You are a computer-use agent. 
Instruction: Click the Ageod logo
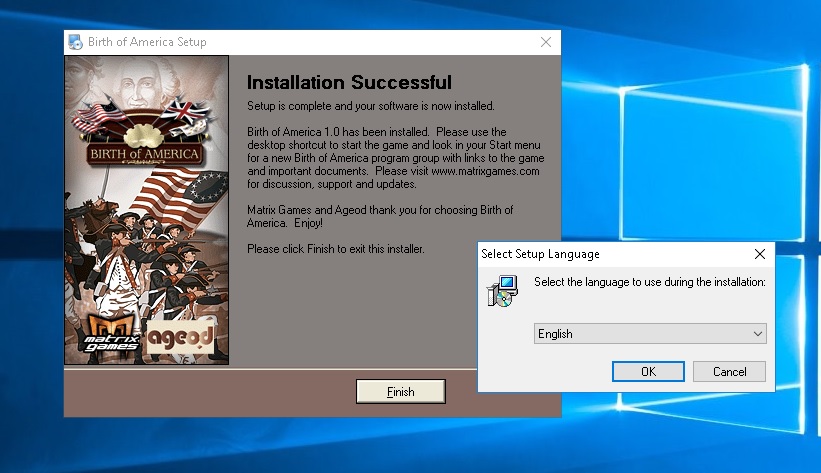tap(180, 338)
